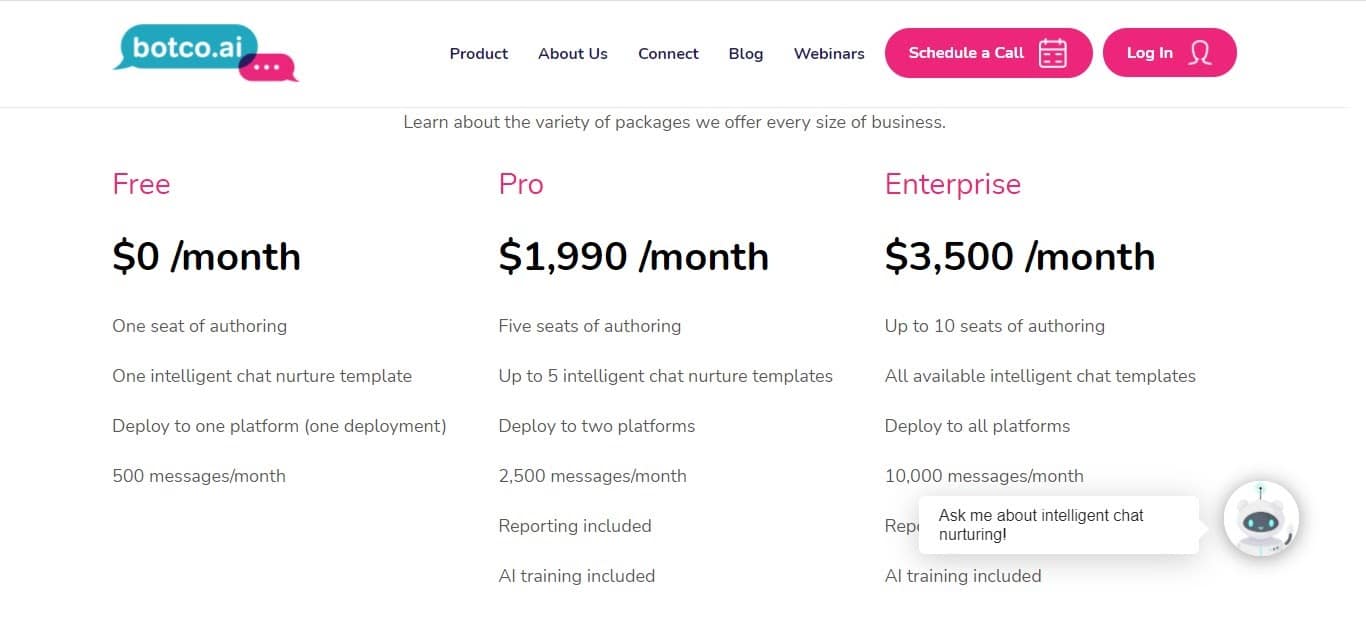Select the Enterprise plan heading
The image size is (1366, 623).
pos(953,184)
